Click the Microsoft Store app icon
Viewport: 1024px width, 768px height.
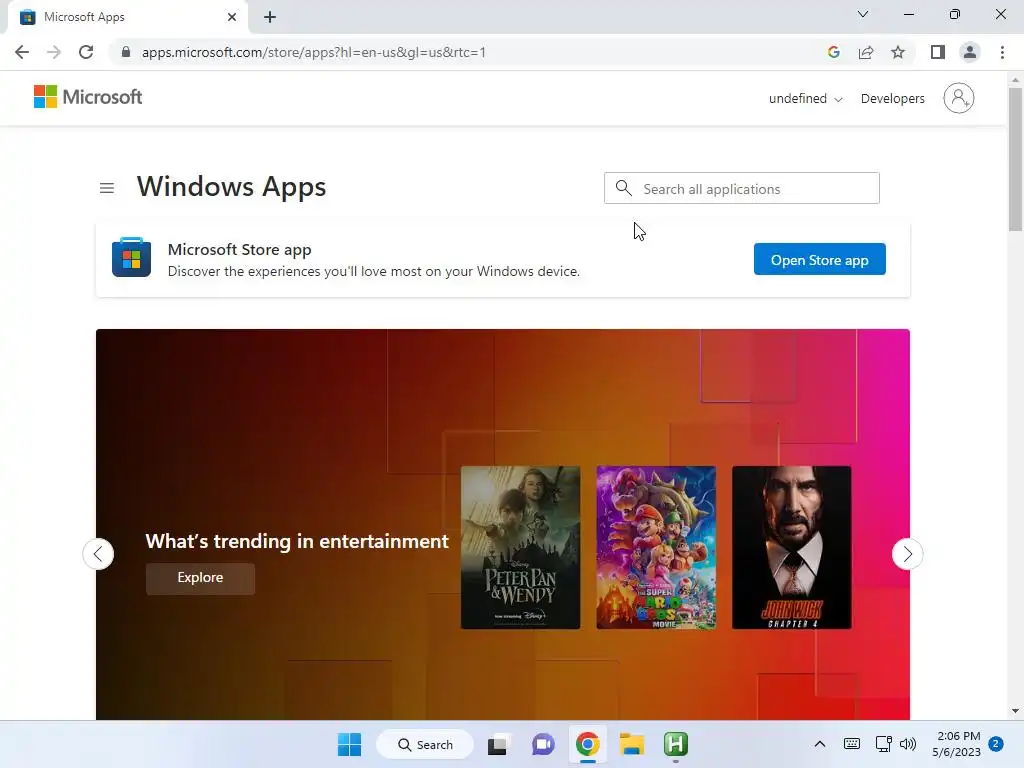[131, 257]
